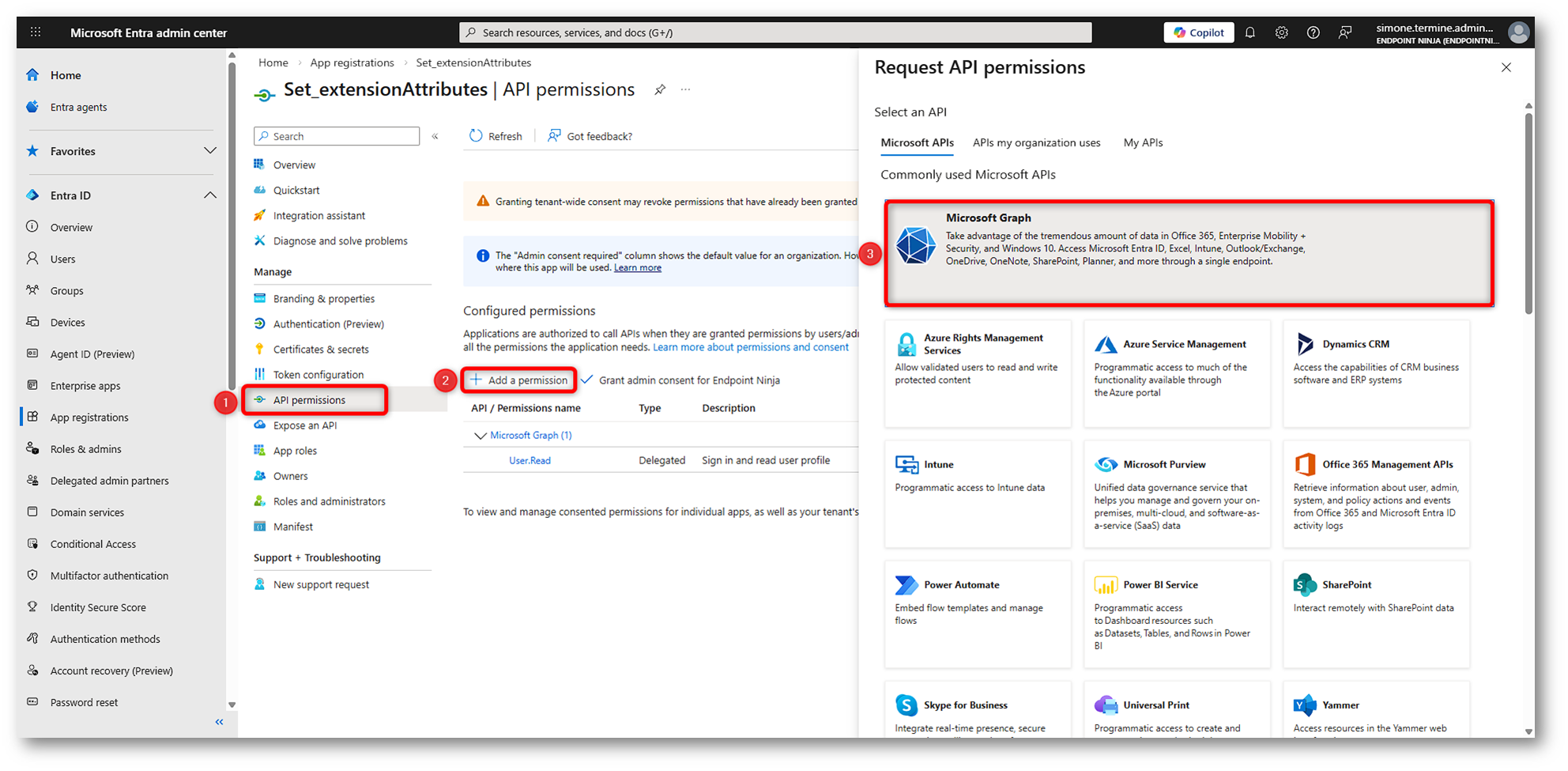1568x771 pixels.
Task: Open the User.Read permission link
Action: tap(530, 460)
